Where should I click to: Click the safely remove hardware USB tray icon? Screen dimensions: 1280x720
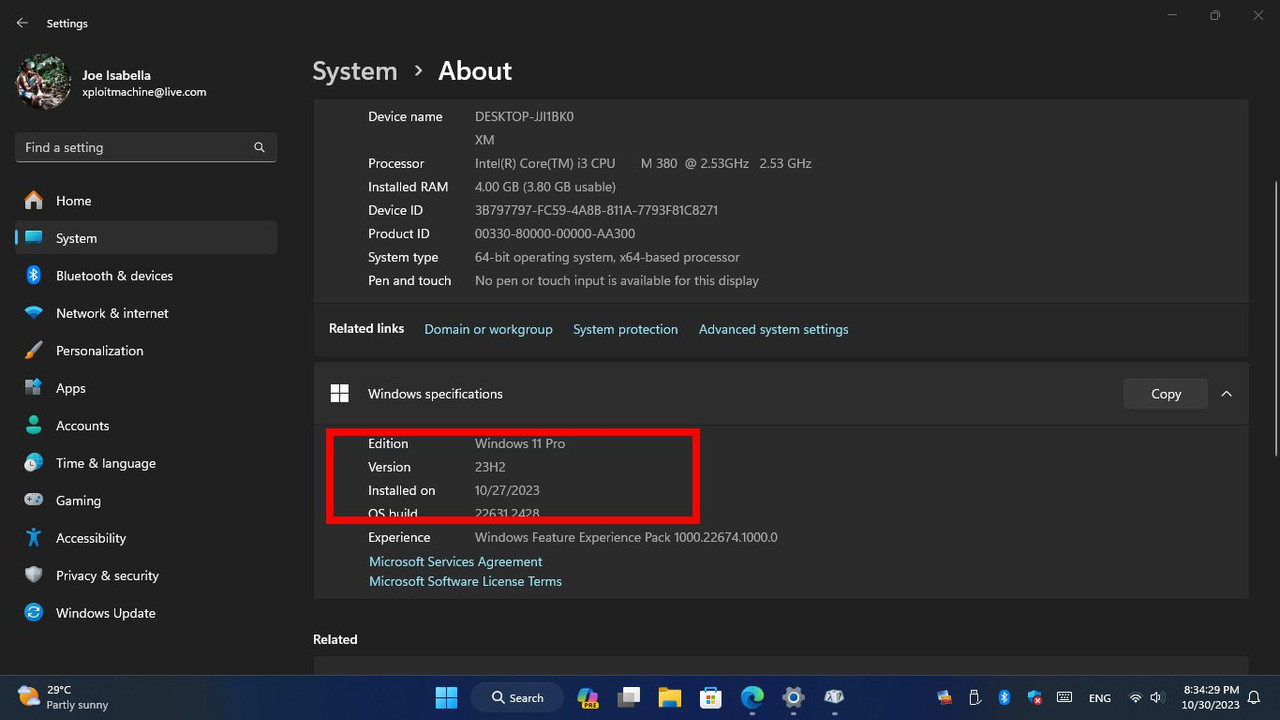pyautogui.click(x=974, y=697)
